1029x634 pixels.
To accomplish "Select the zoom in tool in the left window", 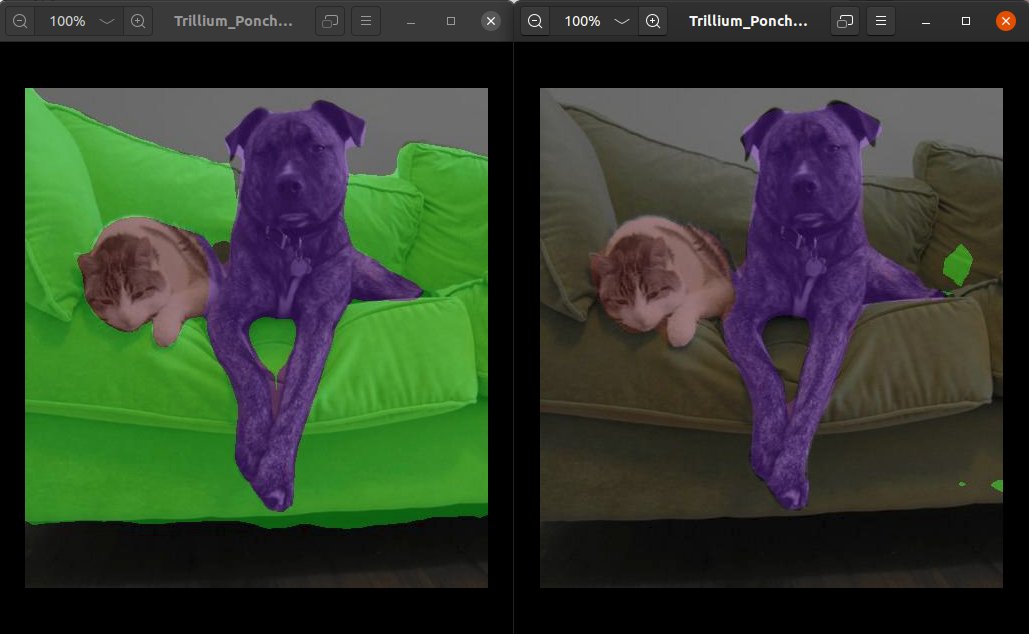I will tap(139, 20).
